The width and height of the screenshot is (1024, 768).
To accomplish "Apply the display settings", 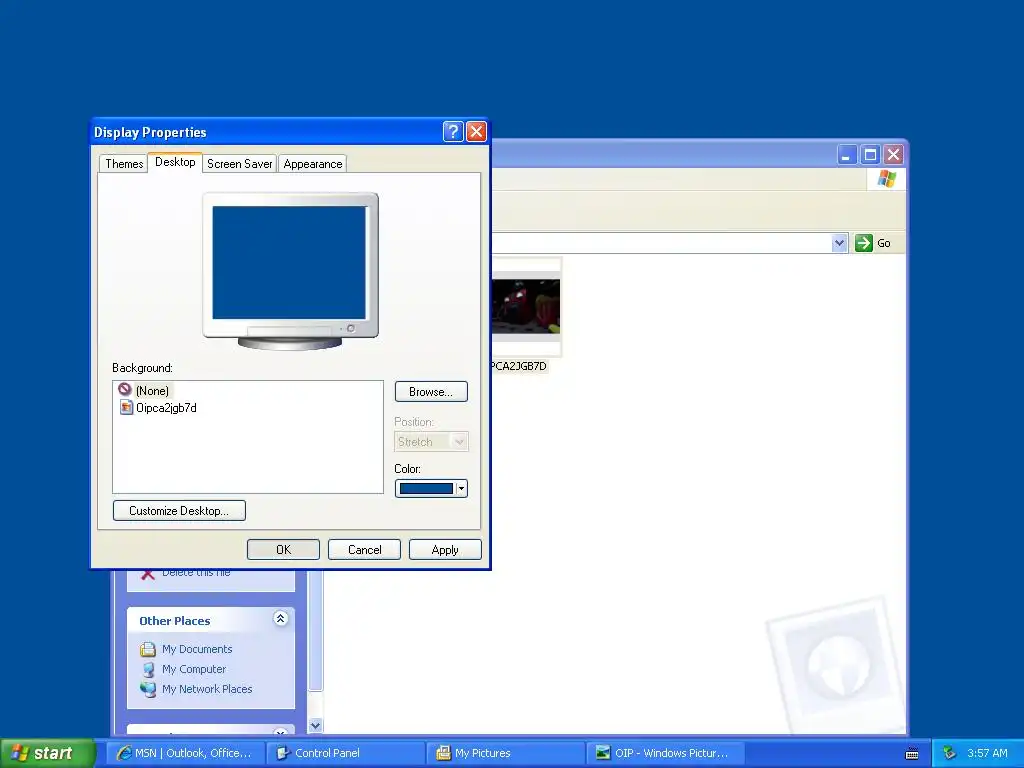I will click(445, 550).
